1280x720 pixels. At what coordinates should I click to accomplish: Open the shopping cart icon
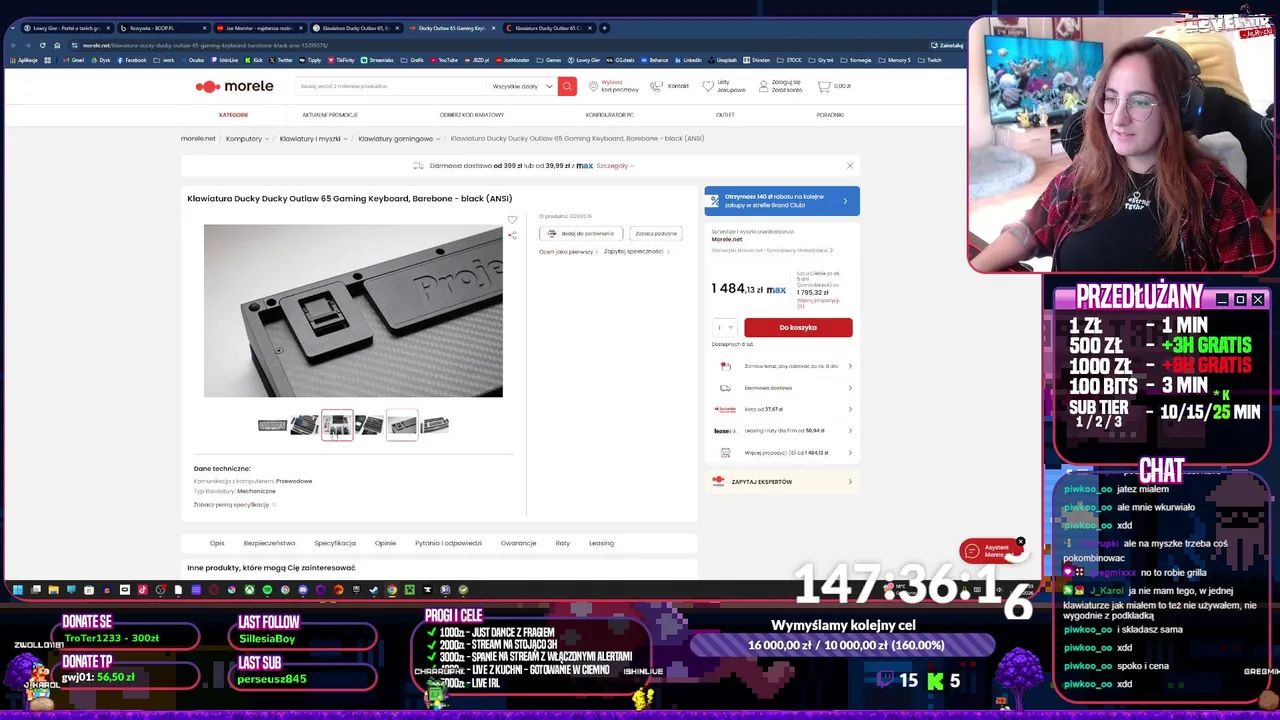click(823, 86)
